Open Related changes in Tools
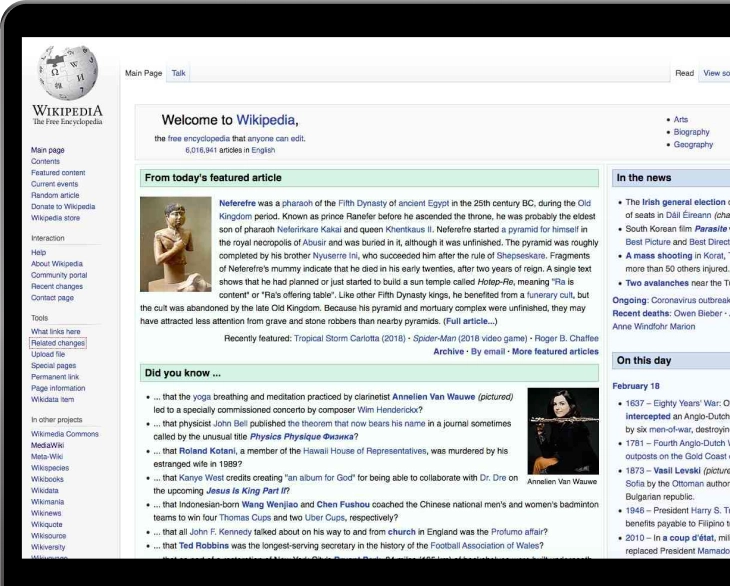The image size is (730, 586). pos(58,343)
